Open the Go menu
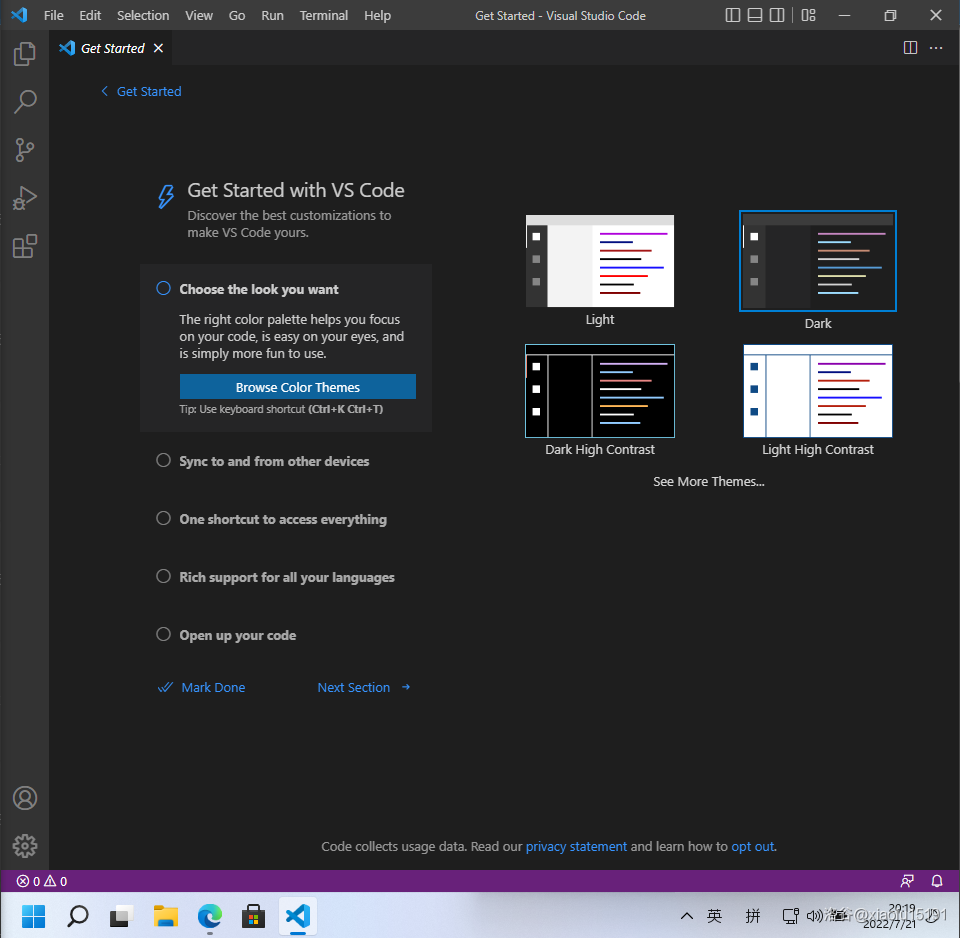The height and width of the screenshot is (938, 960). click(237, 15)
